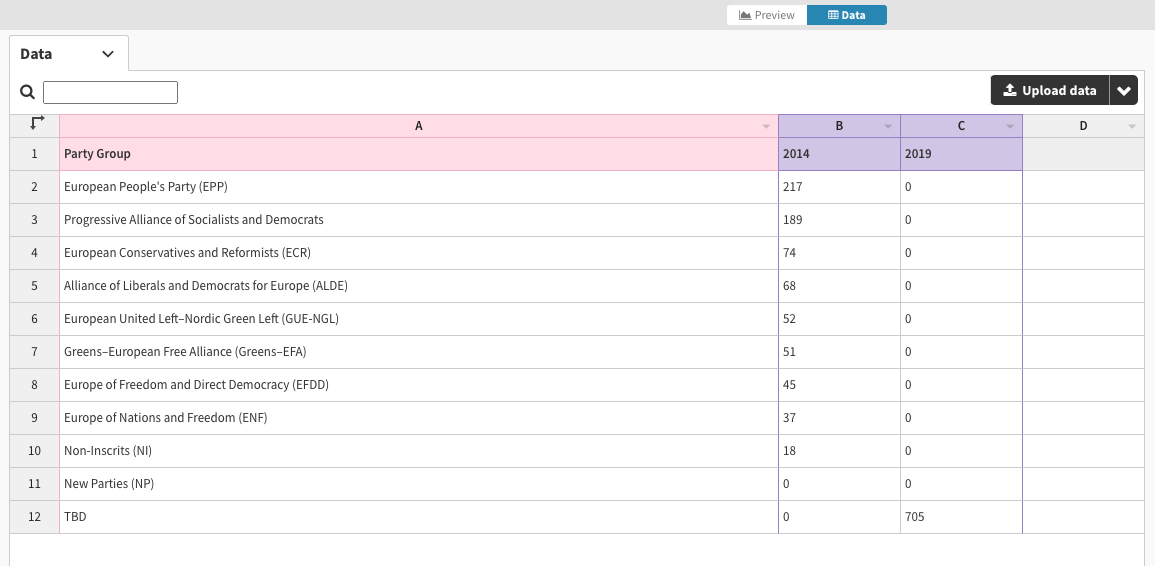1155x566 pixels.
Task: Select the Greens–European Free Alliance cell
Action: coord(418,352)
